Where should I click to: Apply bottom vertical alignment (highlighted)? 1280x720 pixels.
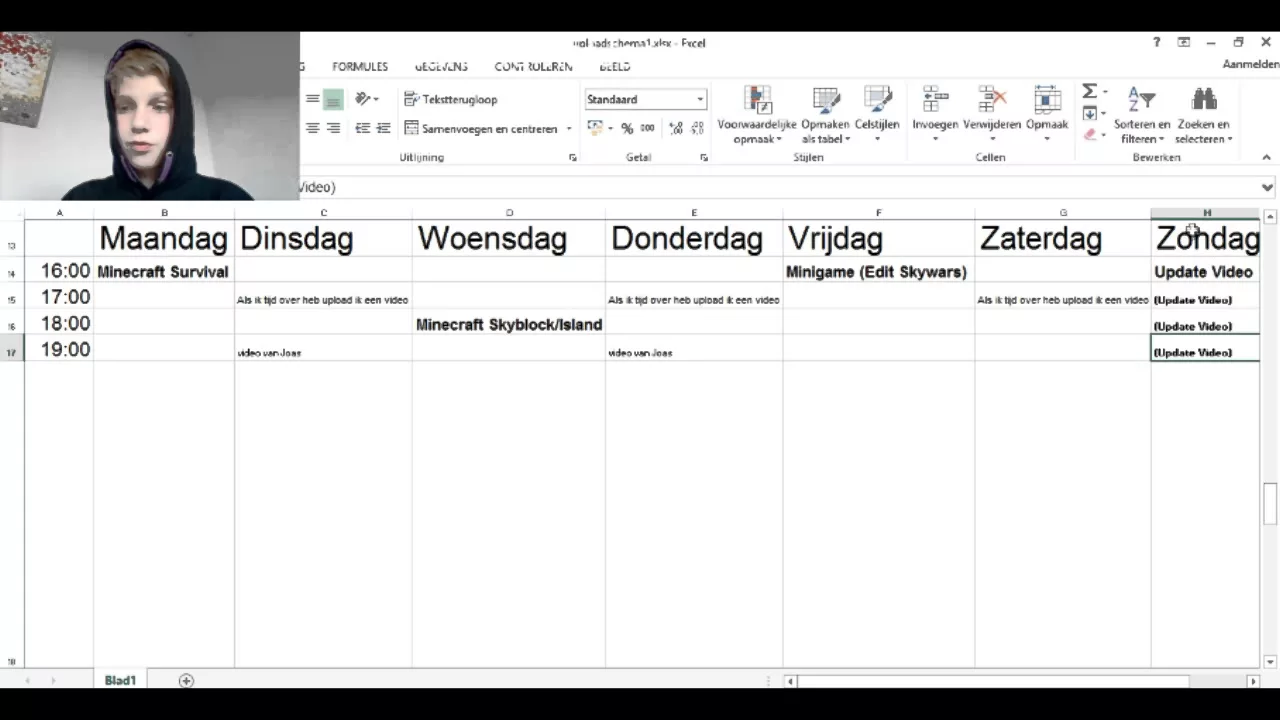pos(333,99)
